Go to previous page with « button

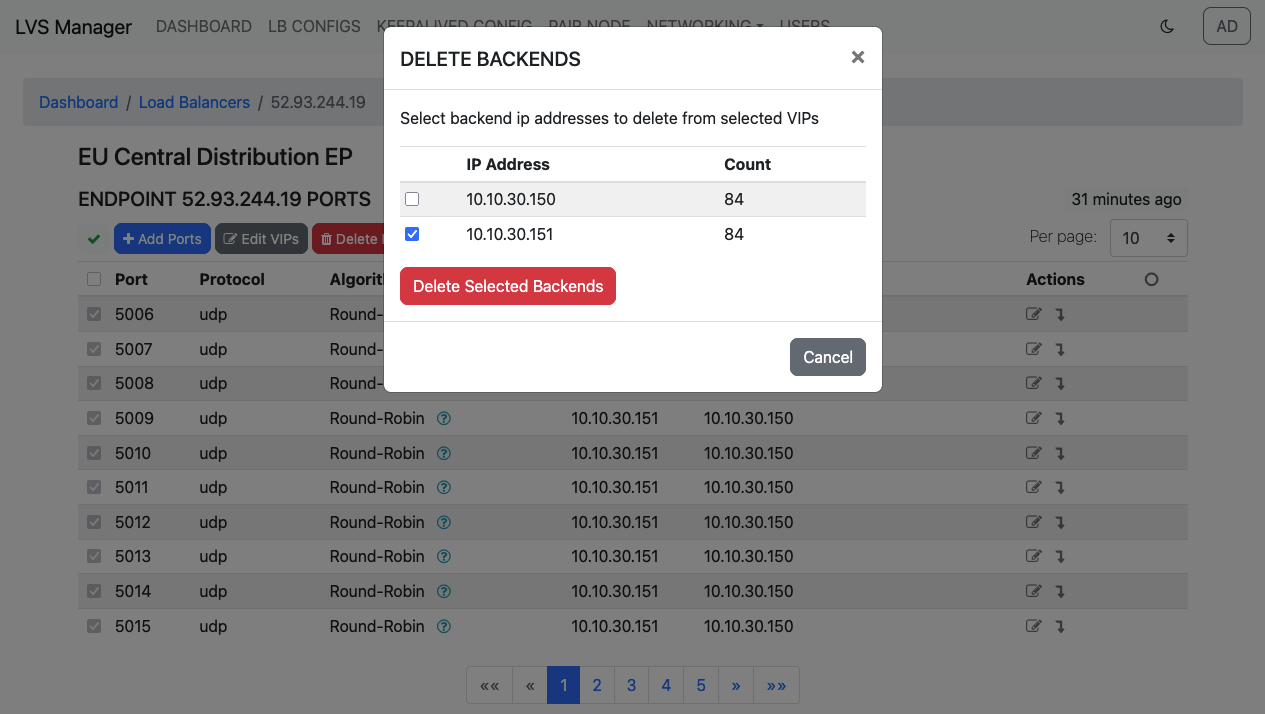[530, 685]
